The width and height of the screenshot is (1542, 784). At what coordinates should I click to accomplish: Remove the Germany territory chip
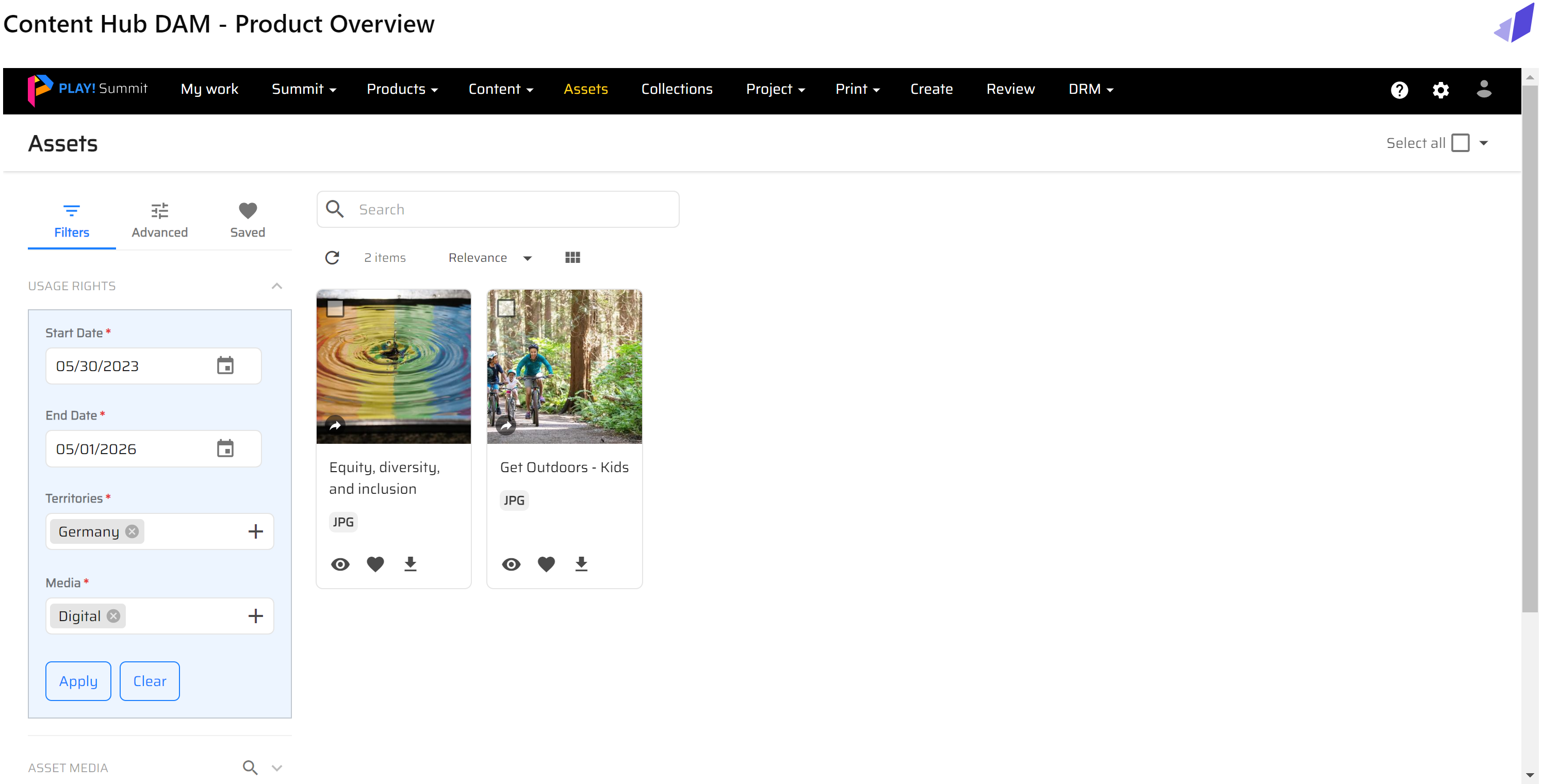(x=133, y=531)
